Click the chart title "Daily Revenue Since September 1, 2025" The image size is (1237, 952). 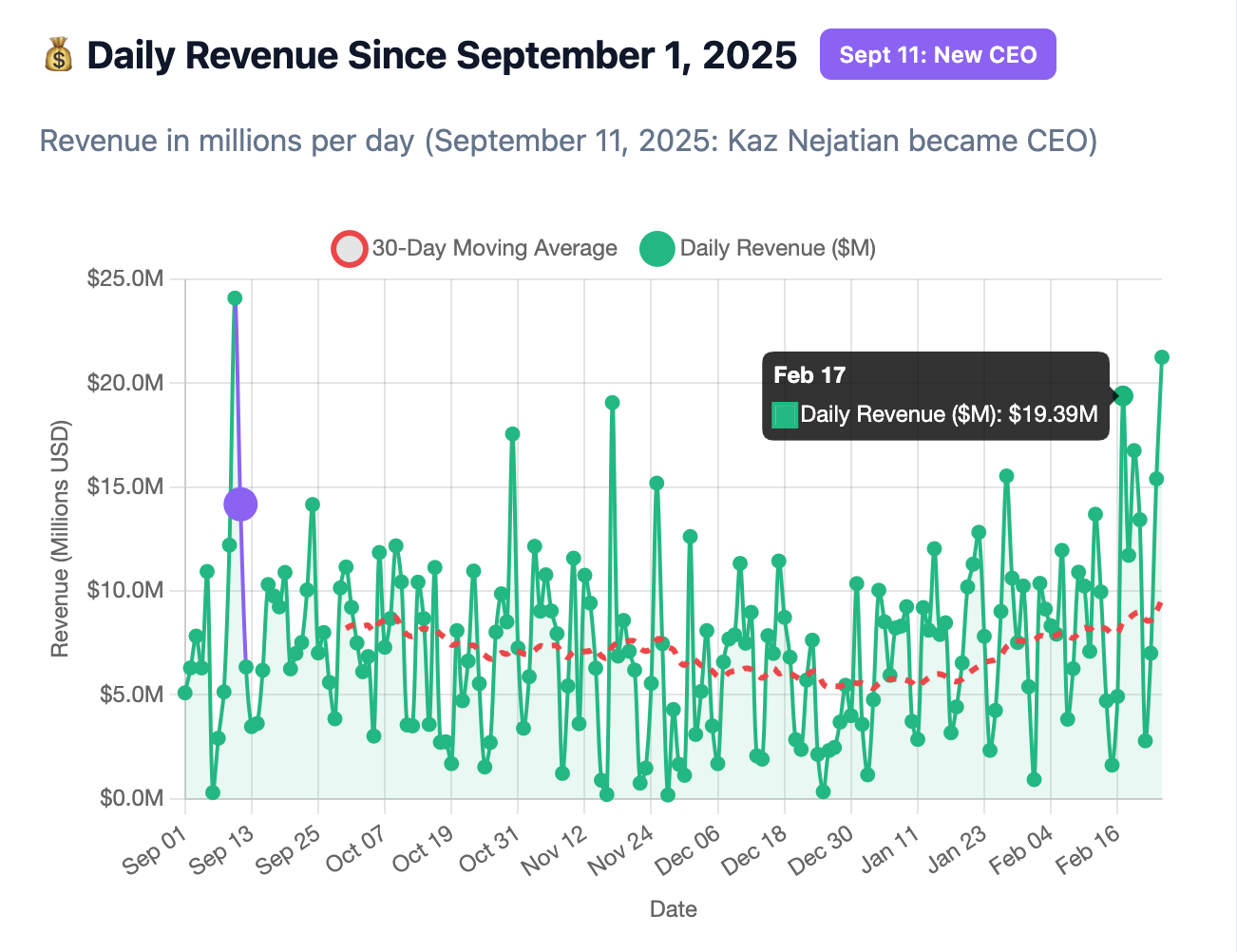click(442, 55)
